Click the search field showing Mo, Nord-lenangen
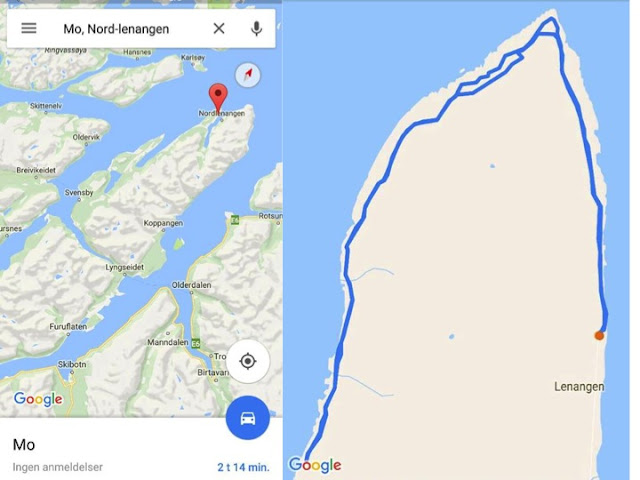The image size is (640, 480). [x=116, y=29]
